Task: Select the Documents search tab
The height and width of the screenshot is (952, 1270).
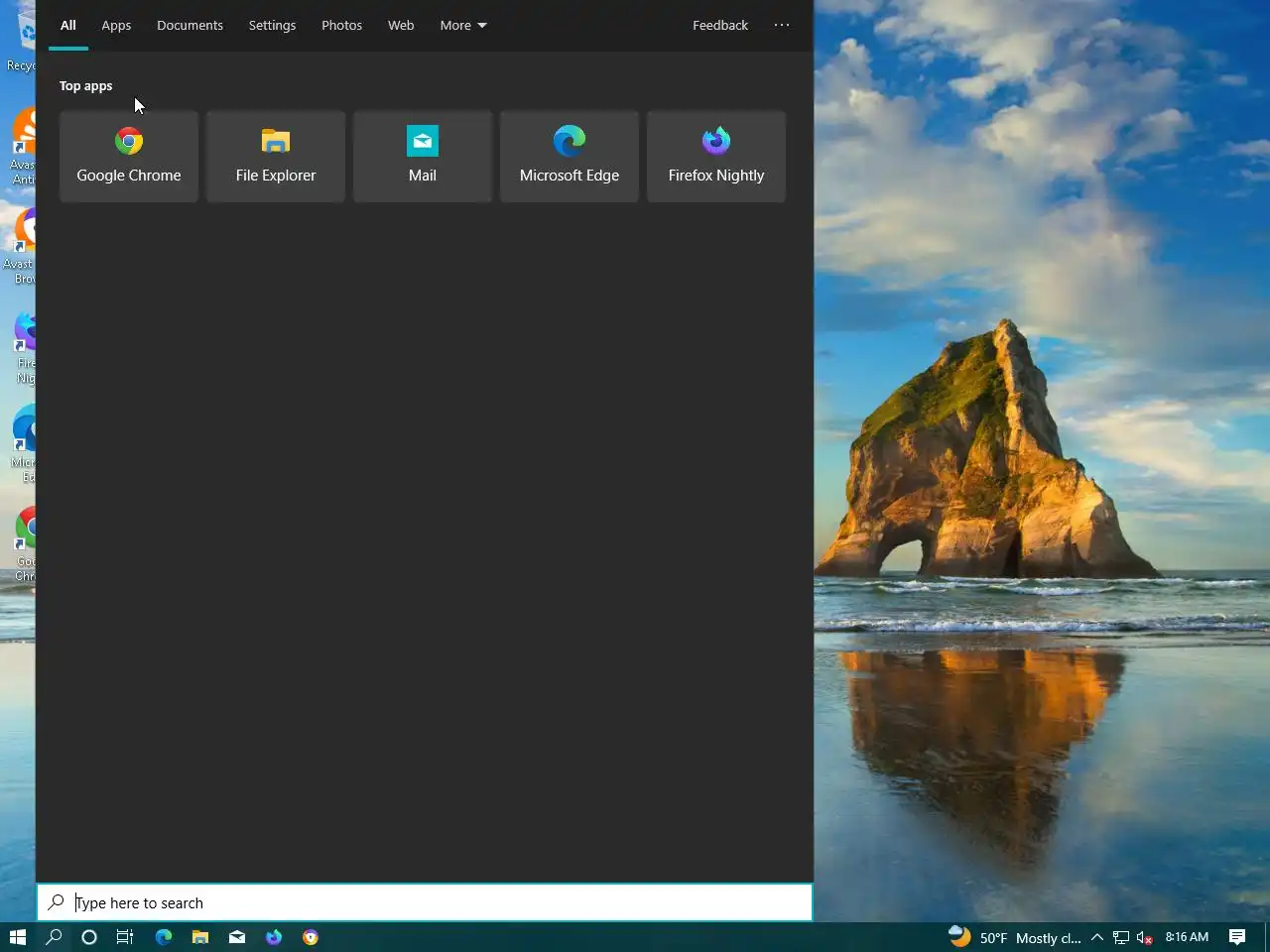Action: click(190, 25)
